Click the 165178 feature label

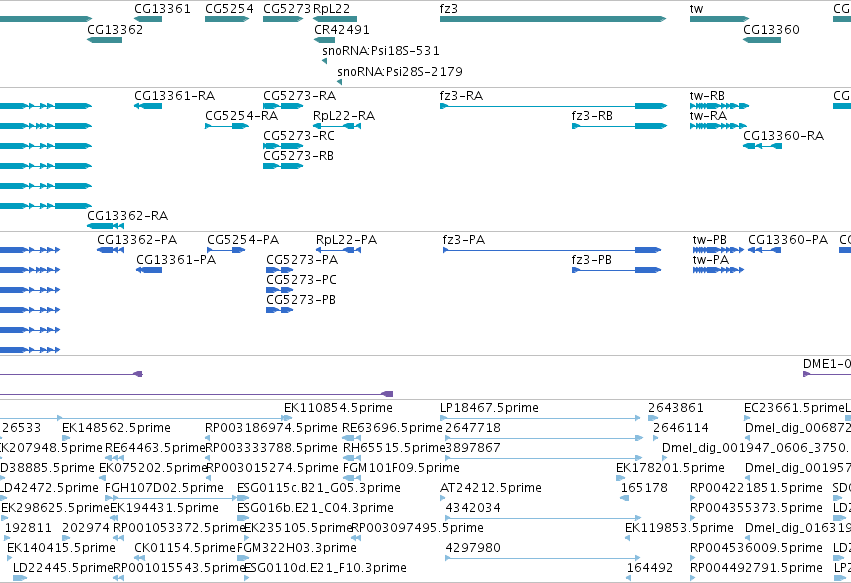pos(644,488)
